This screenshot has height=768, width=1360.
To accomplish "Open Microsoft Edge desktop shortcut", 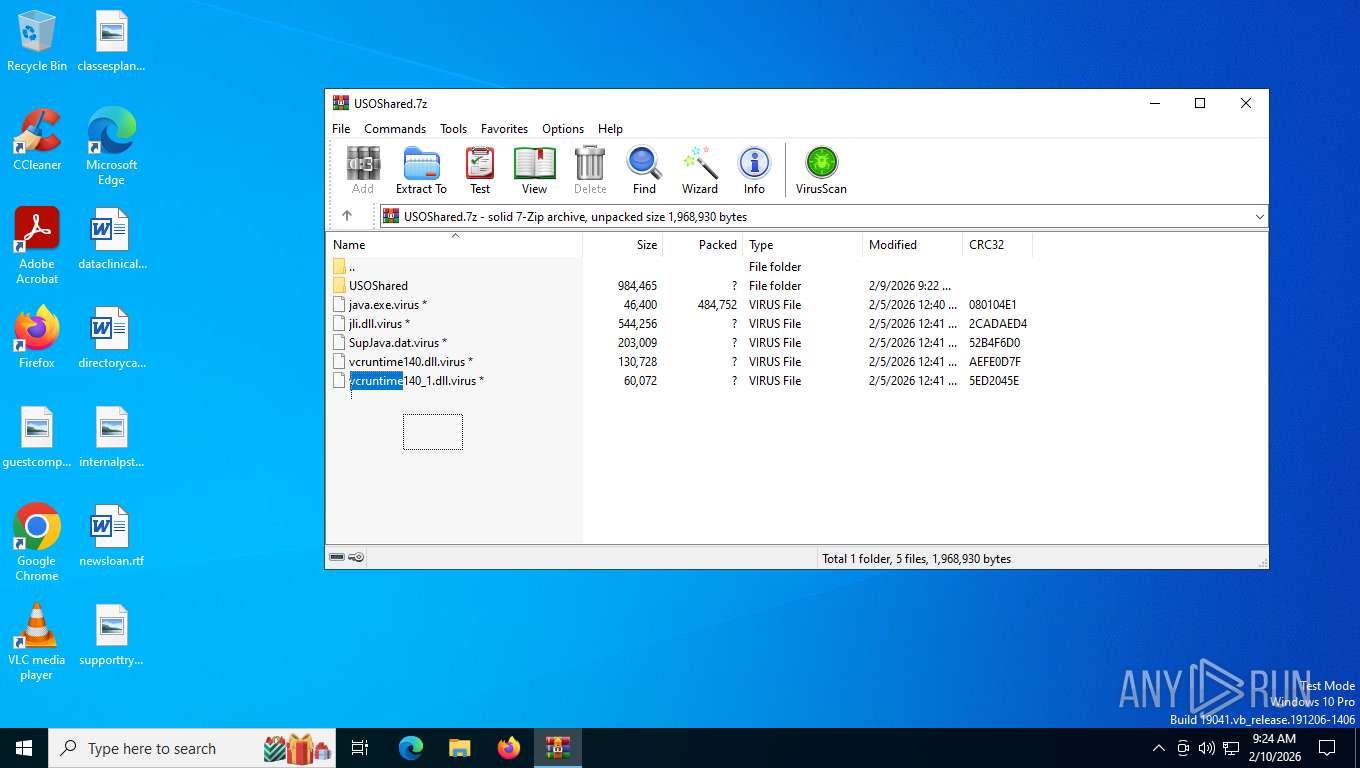I will point(111,147).
